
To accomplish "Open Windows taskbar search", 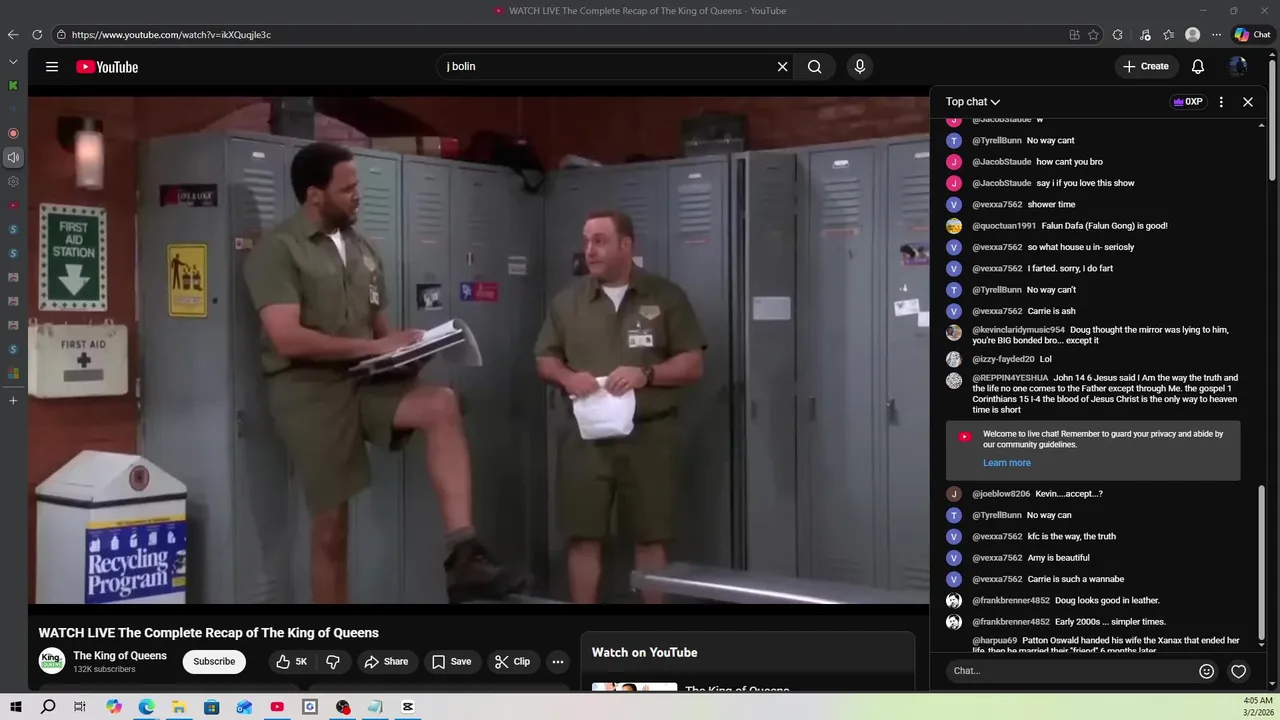I will click(x=48, y=707).
